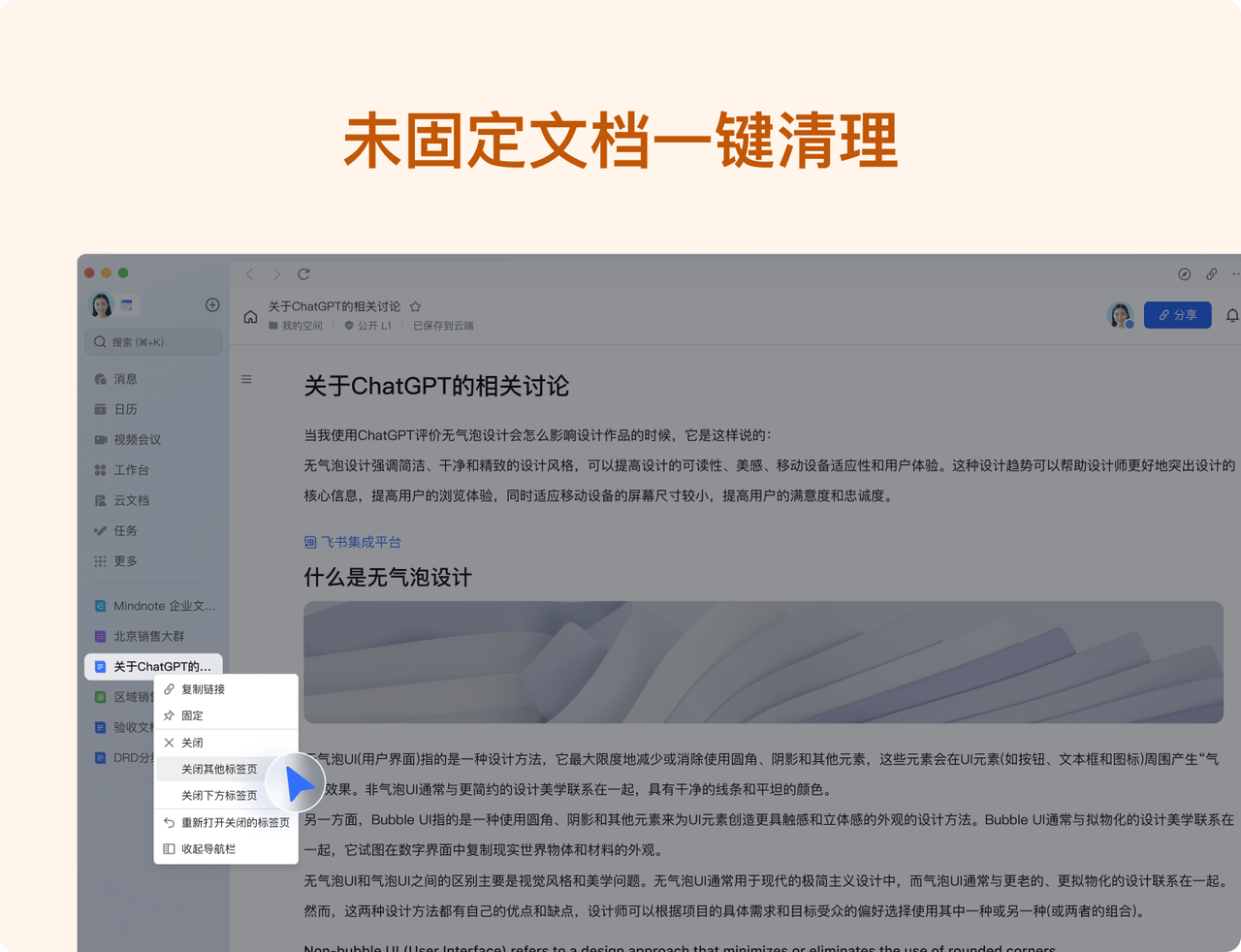Image resolution: width=1241 pixels, height=952 pixels.
Task: Select the 关于ChatGPT的 sidebar tab
Action: 153,666
